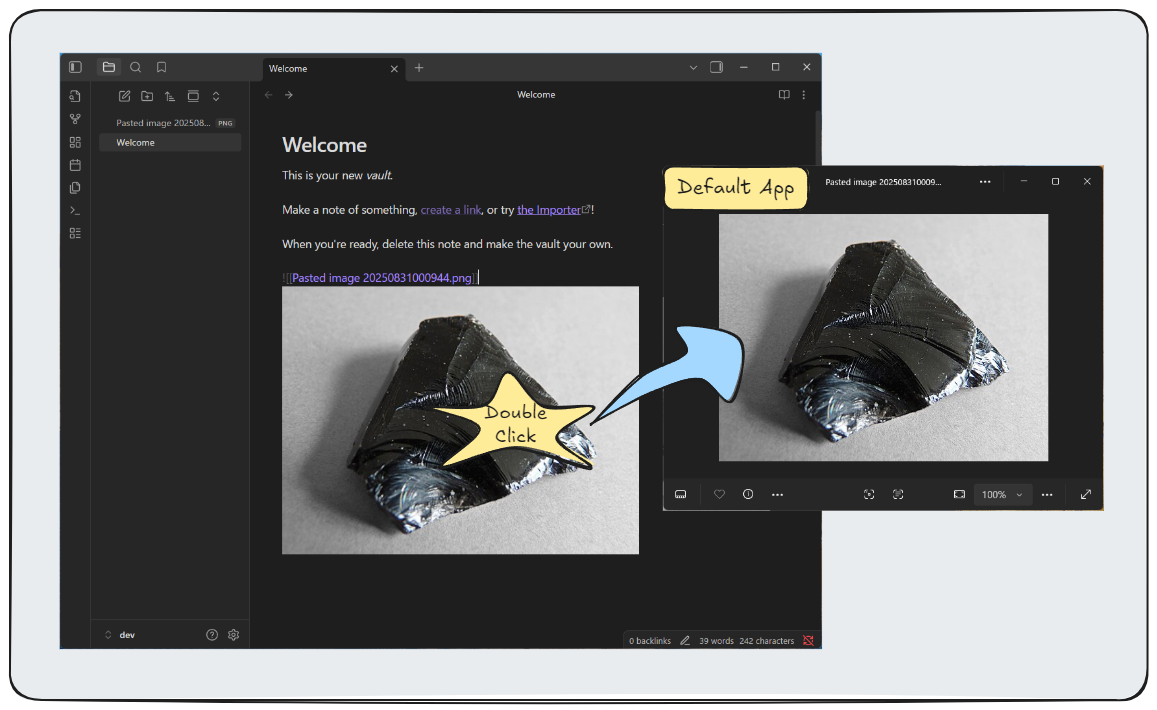This screenshot has width=1157, height=710.
Task: Click the embedded obsidian image in note
Action: click(460, 420)
